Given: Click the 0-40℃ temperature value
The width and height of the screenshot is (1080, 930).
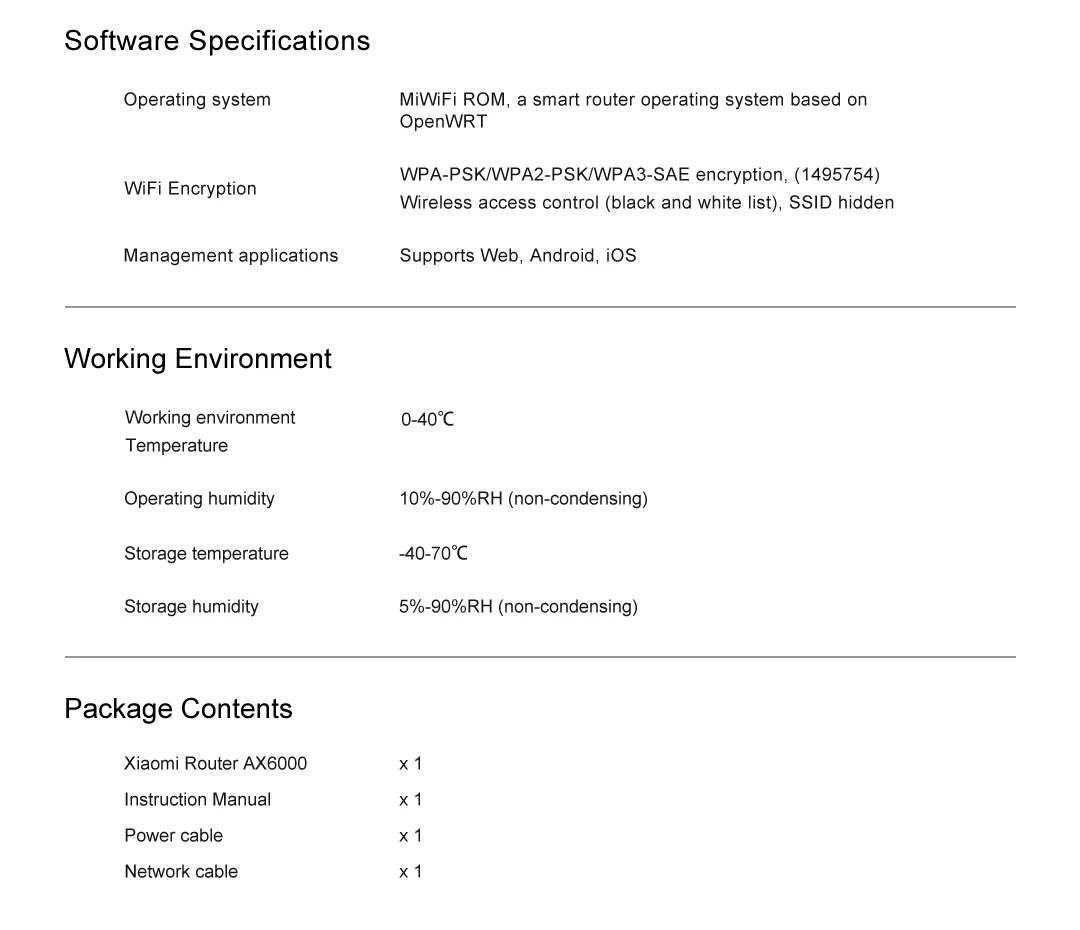Looking at the screenshot, I should pyautogui.click(x=427, y=419).
